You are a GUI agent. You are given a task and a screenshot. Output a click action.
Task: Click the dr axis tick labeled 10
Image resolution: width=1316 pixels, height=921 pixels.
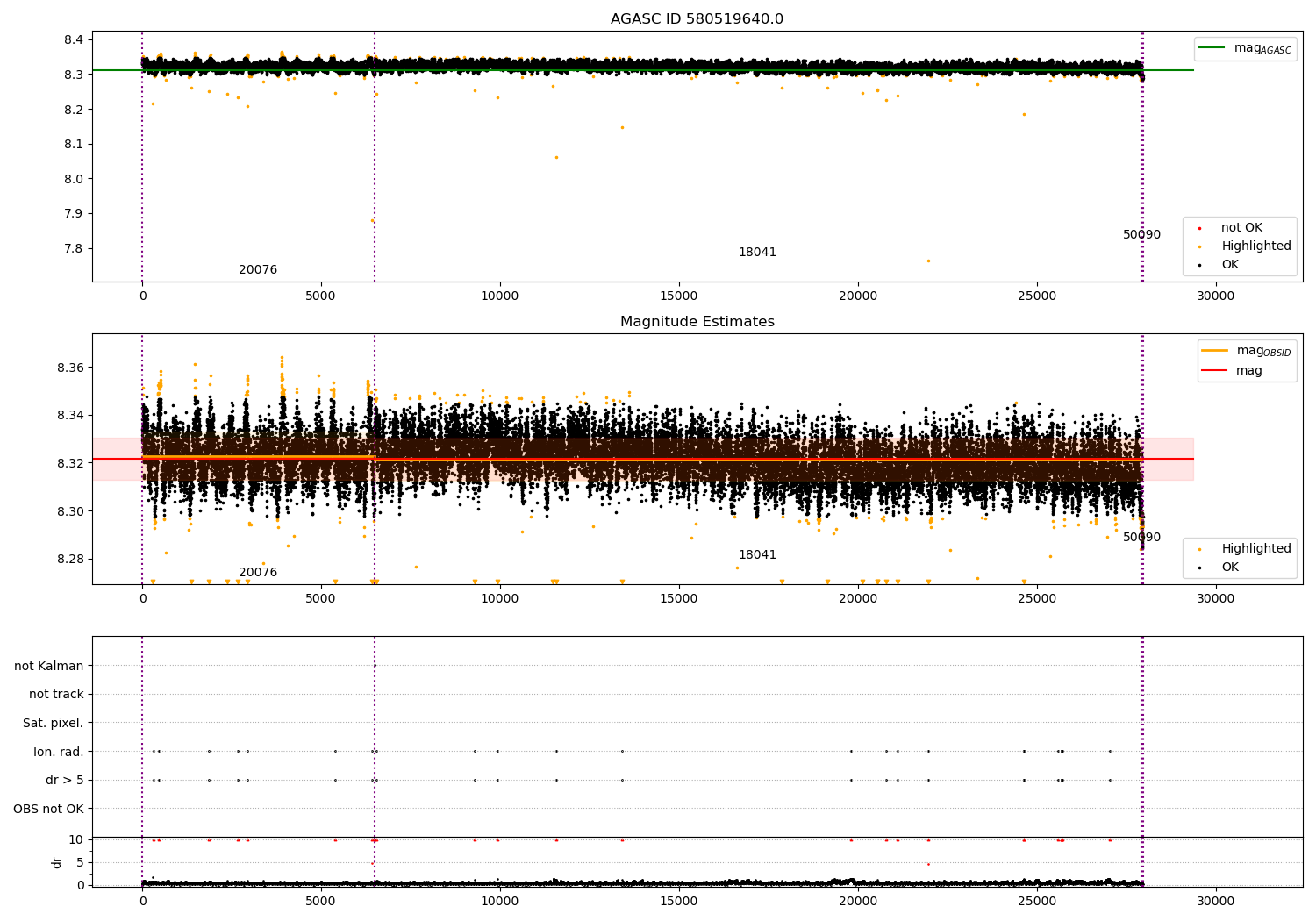point(76,840)
